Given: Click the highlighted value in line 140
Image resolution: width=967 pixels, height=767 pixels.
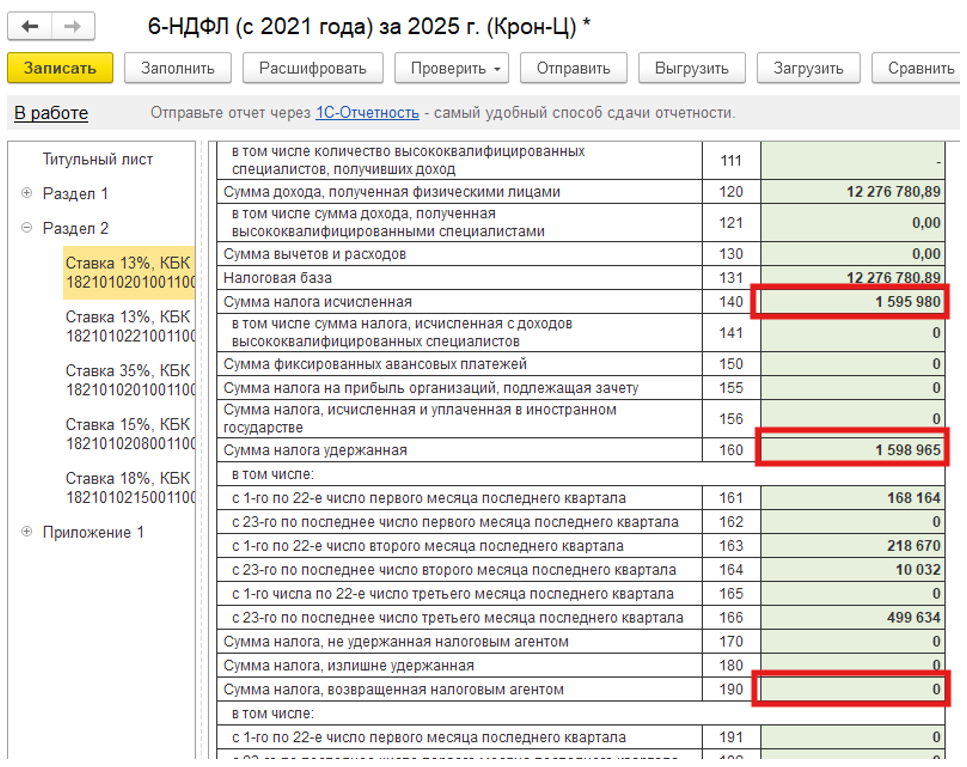Looking at the screenshot, I should (850, 302).
